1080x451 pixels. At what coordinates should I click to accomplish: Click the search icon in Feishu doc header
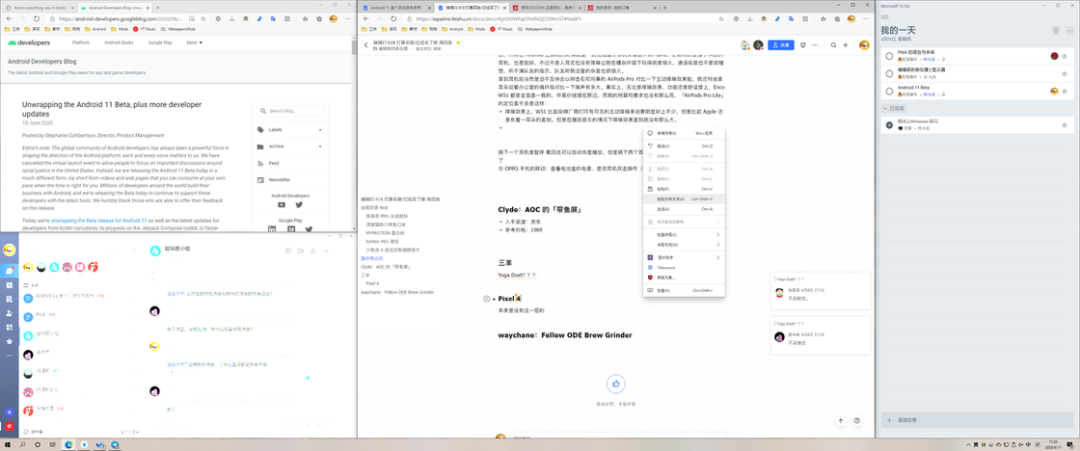tap(833, 45)
